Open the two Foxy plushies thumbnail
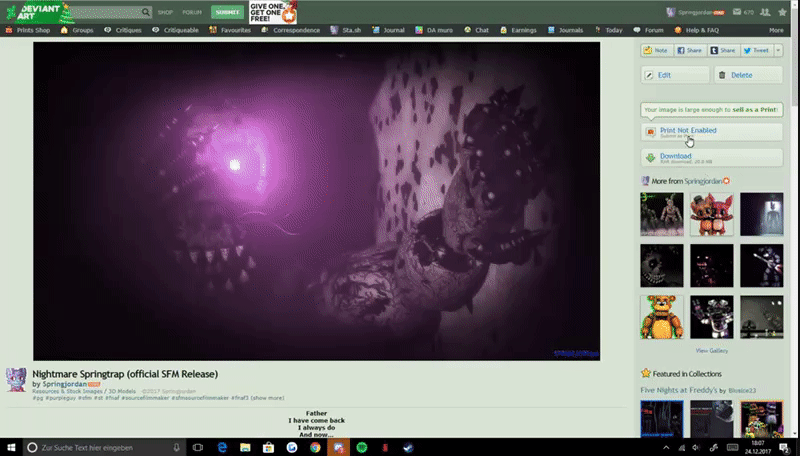This screenshot has height=456, width=800. [712, 214]
